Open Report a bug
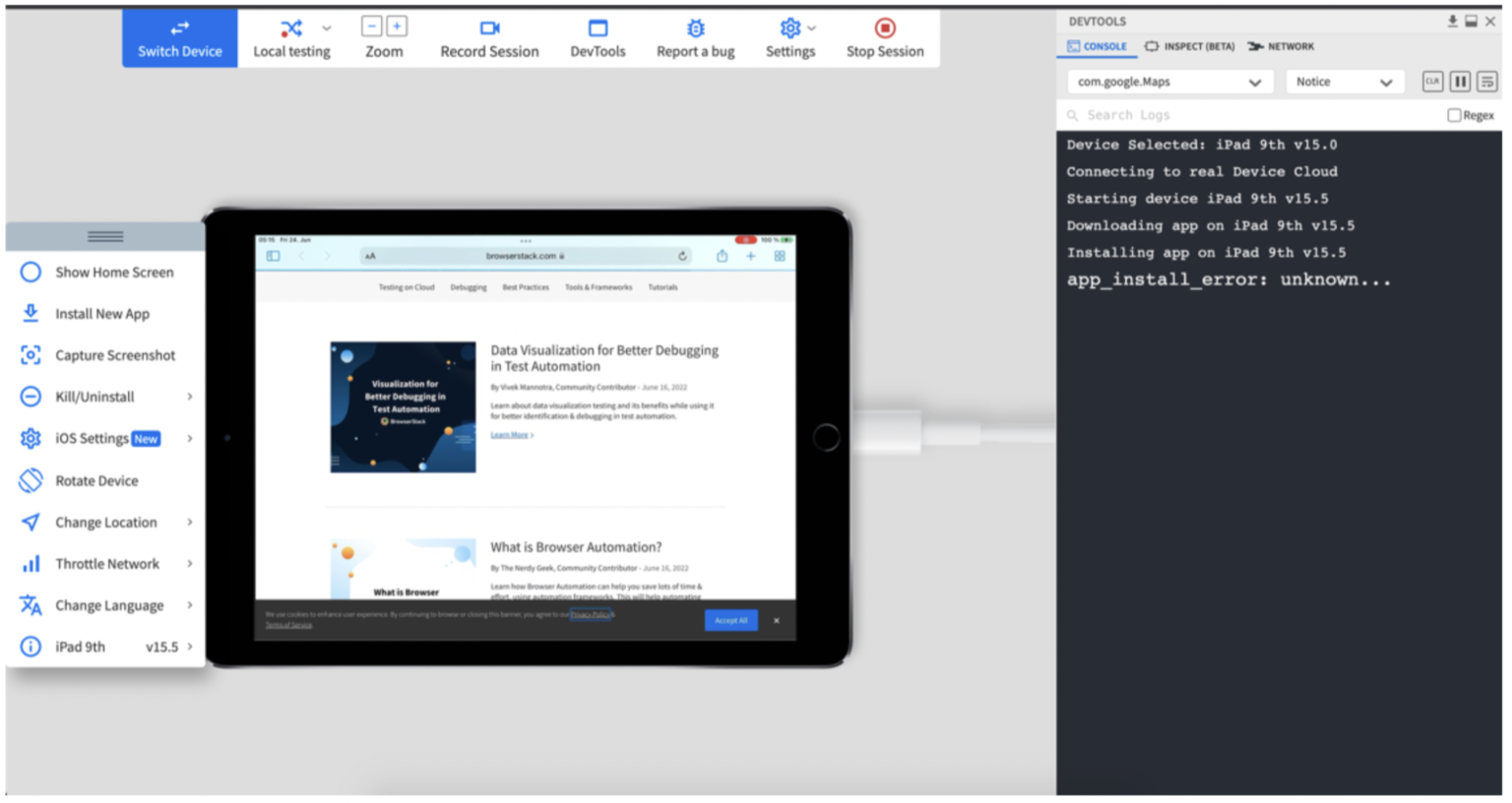This screenshot has width=1512, height=803. pyautogui.click(x=696, y=37)
